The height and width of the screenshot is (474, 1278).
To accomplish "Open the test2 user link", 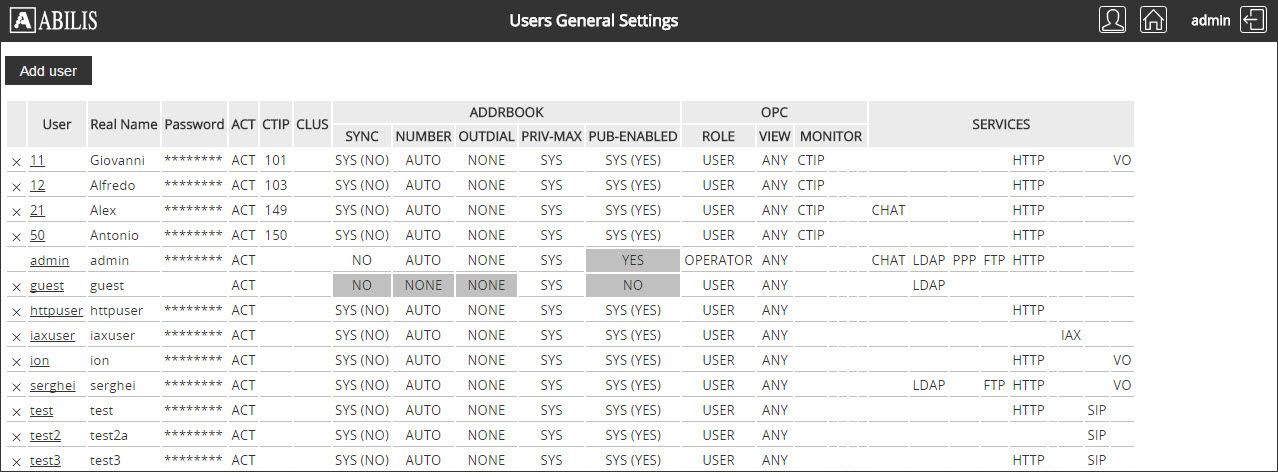I will (45, 435).
